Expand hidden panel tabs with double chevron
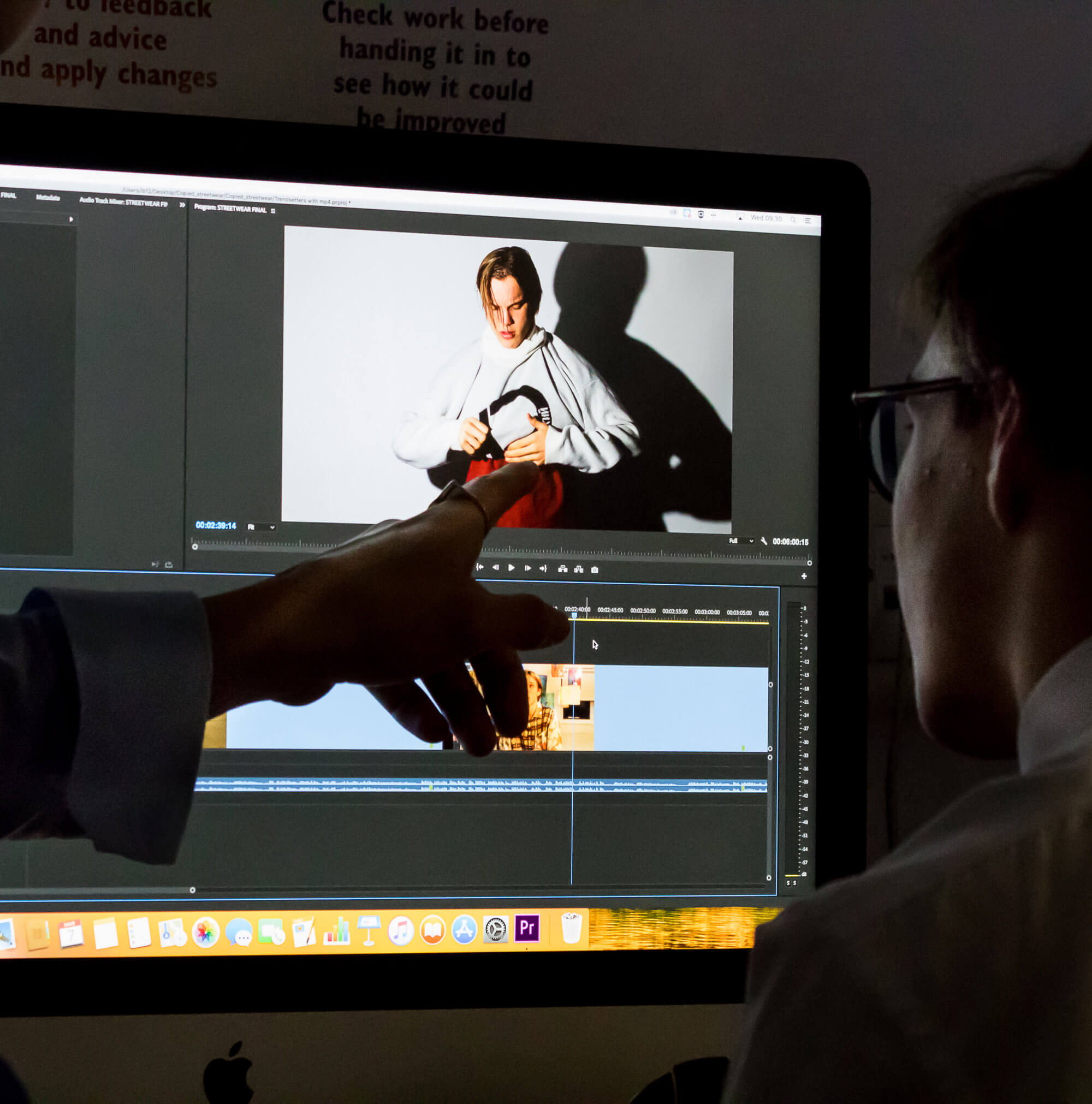Image resolution: width=1092 pixels, height=1104 pixels. point(182,205)
